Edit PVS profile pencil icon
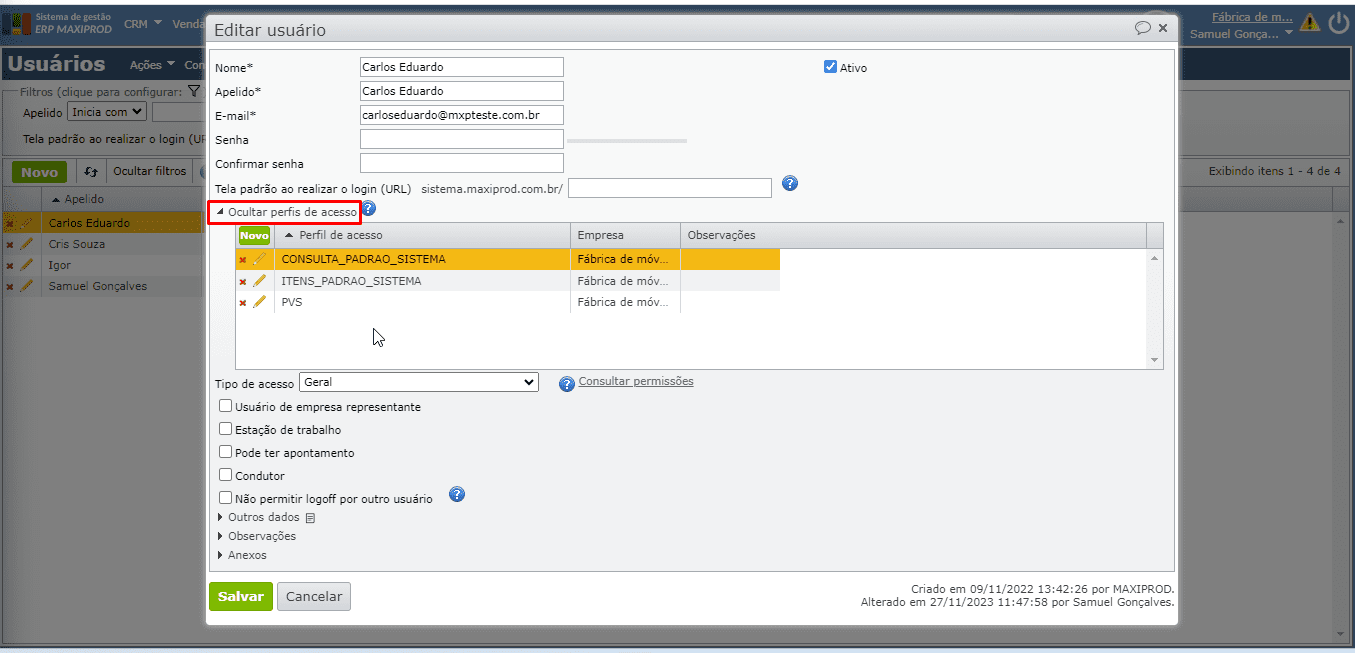Viewport: 1355px width, 653px height. click(x=260, y=302)
